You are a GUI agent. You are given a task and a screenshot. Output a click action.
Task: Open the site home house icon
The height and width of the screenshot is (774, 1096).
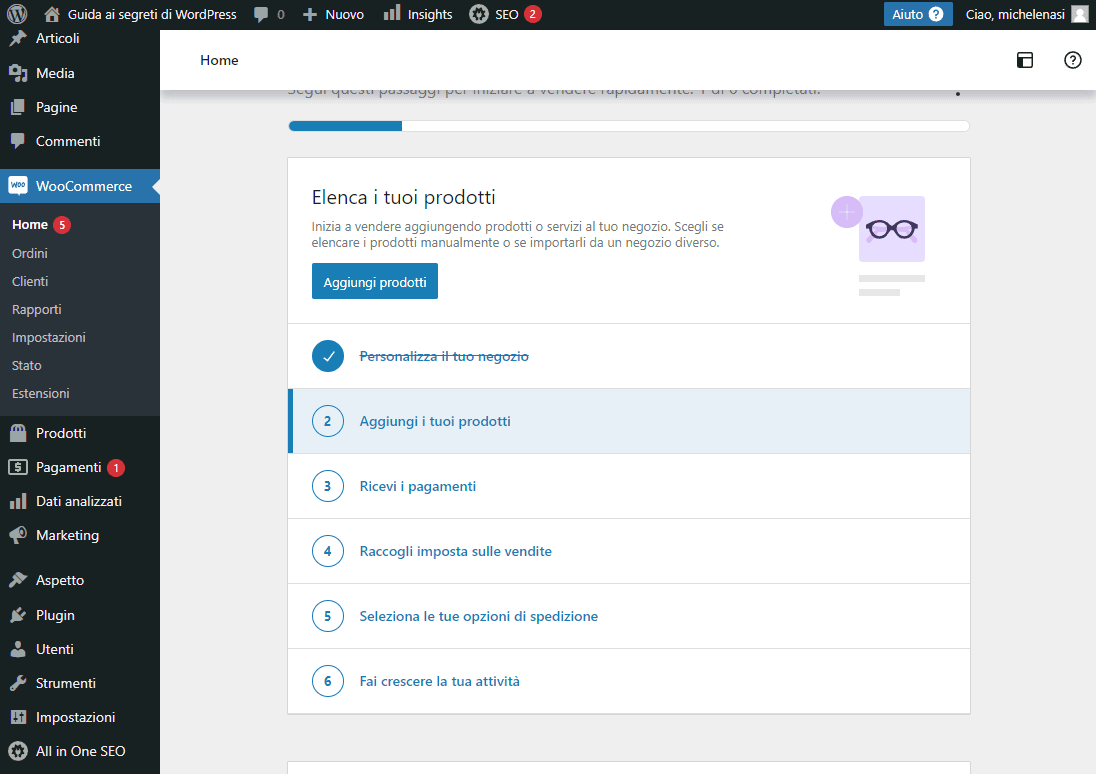pyautogui.click(x=51, y=14)
